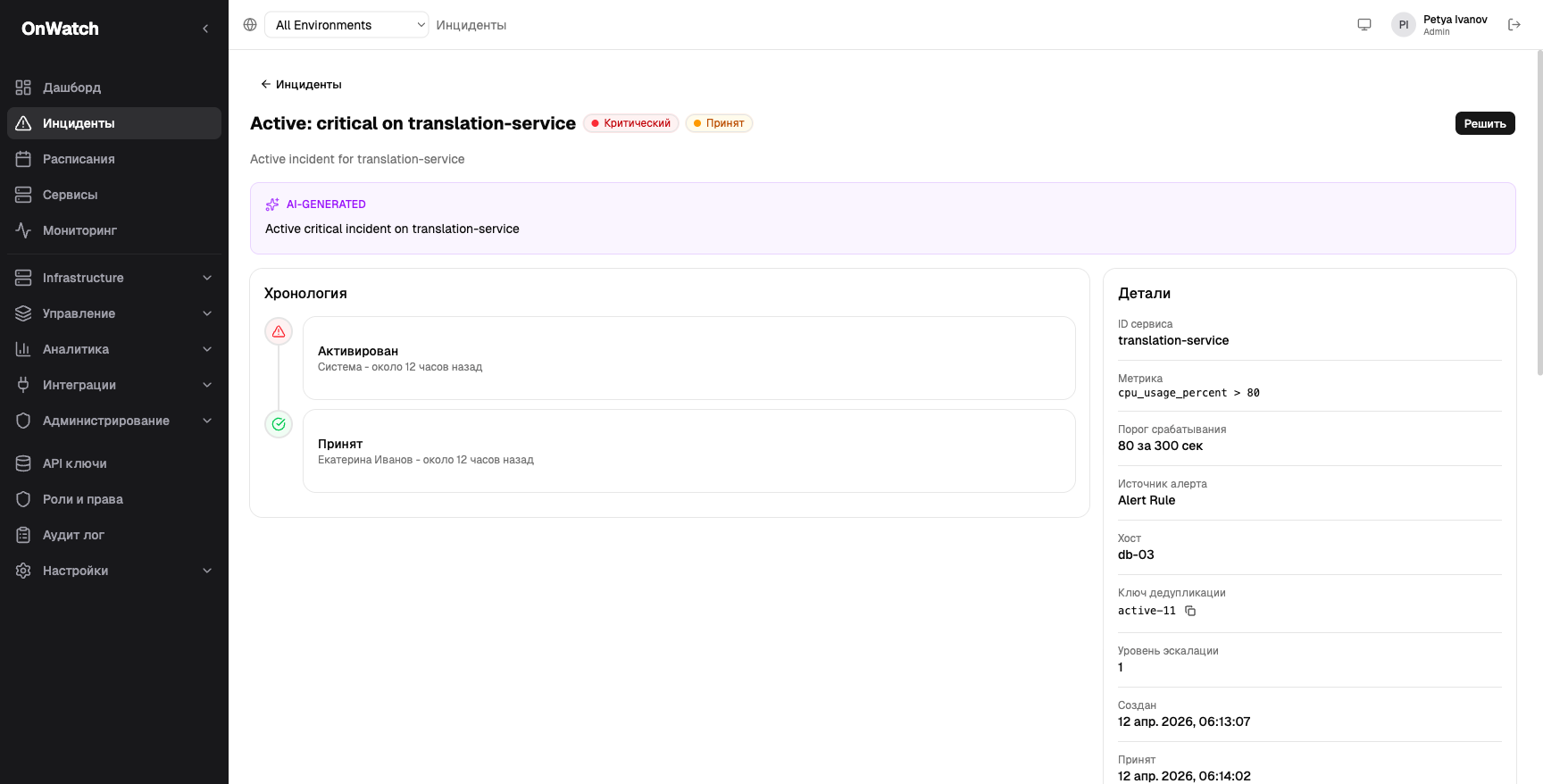
Task: Click the 'Екатерина Иванов' accepted entry text
Action: [x=426, y=460]
